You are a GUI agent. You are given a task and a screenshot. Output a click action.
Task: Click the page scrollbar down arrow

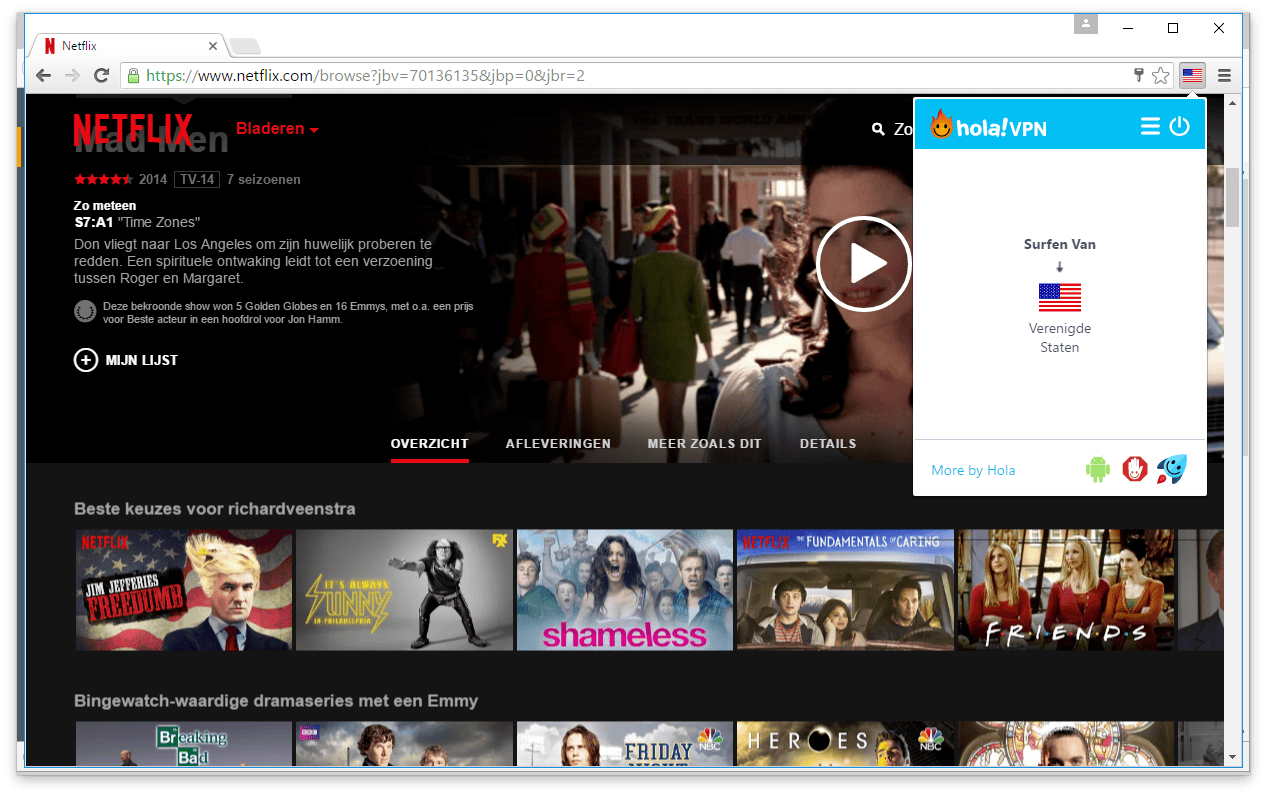[1232, 758]
